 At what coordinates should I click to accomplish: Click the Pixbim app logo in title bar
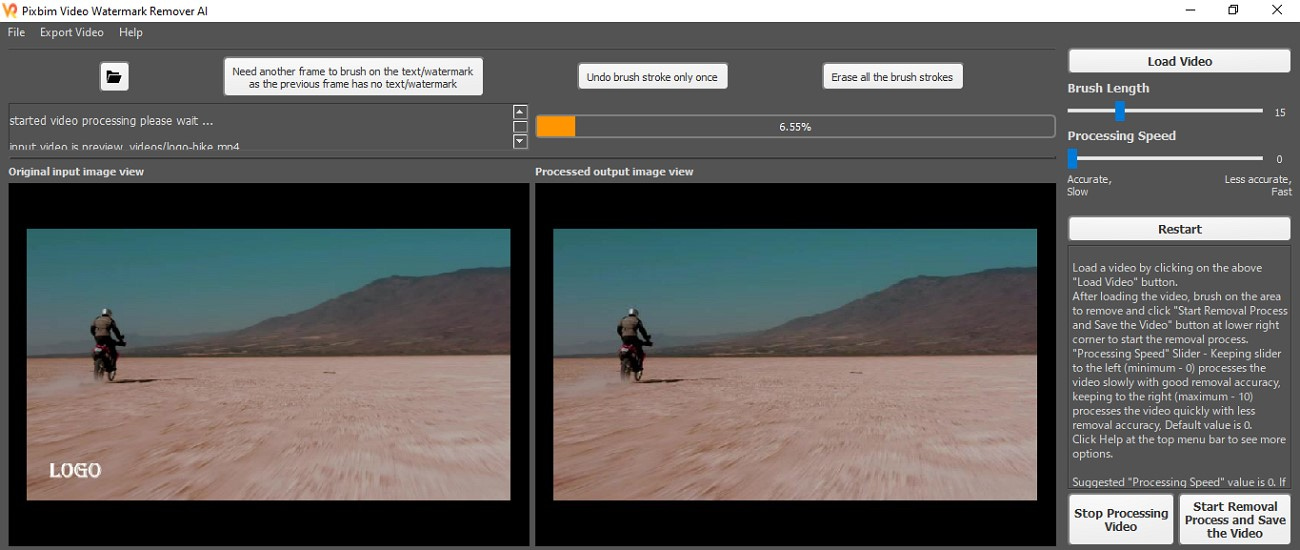coord(10,10)
